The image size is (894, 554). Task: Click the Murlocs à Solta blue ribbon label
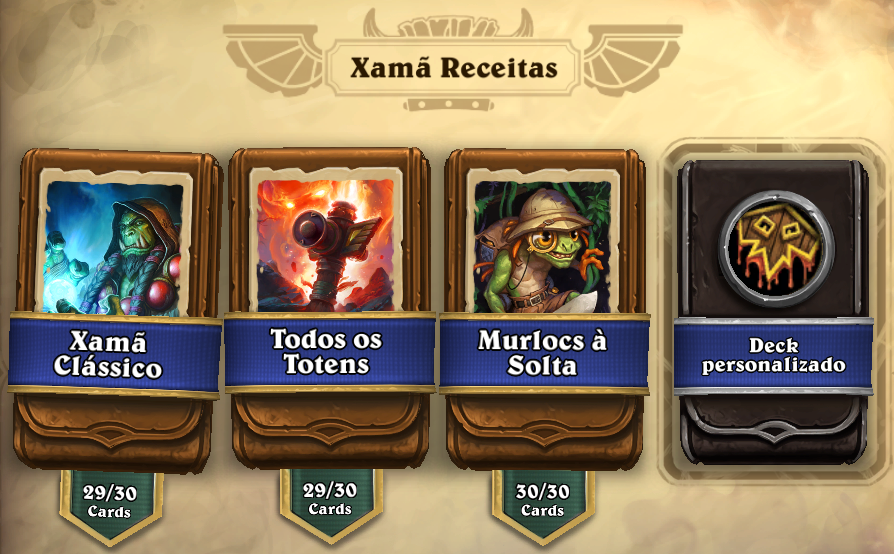pos(544,353)
